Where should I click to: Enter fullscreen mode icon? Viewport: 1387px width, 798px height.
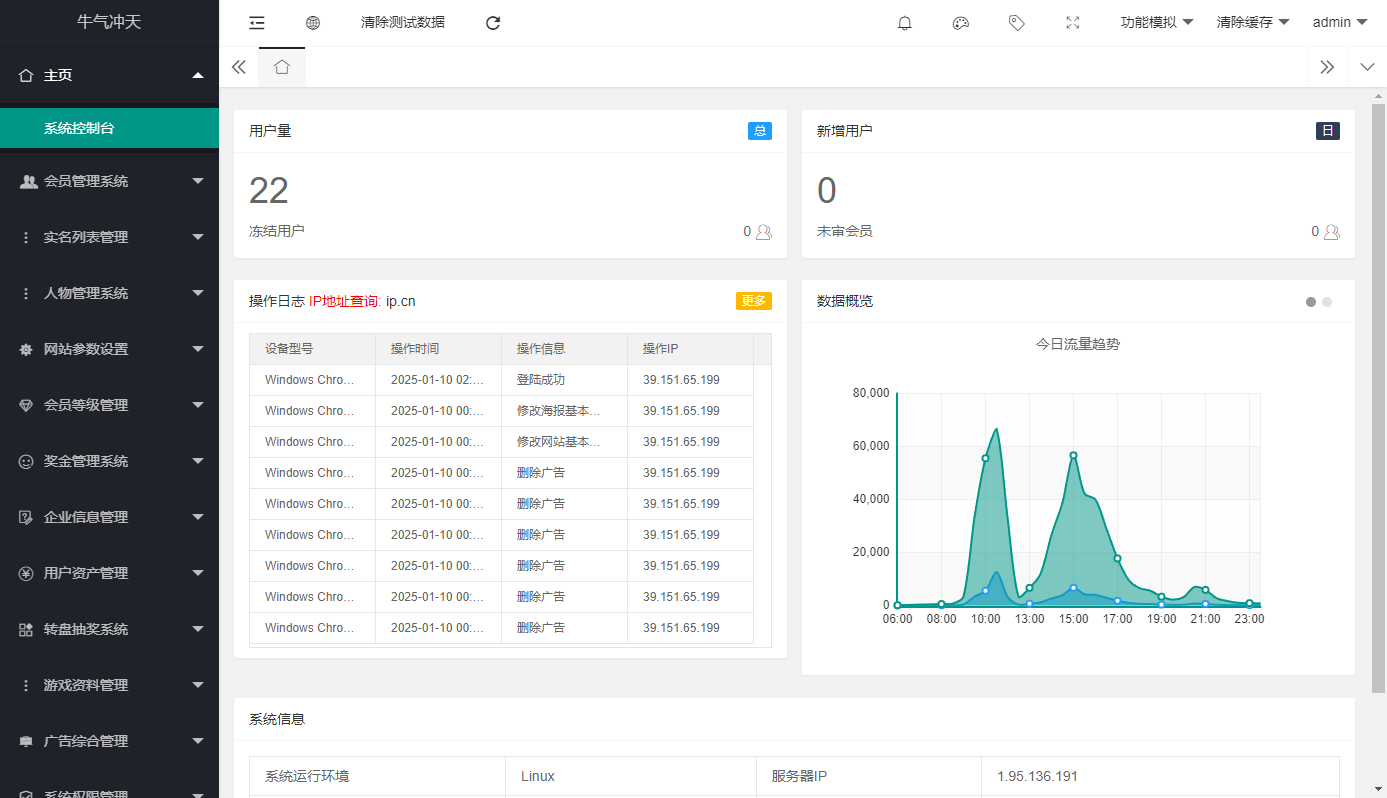click(1073, 23)
